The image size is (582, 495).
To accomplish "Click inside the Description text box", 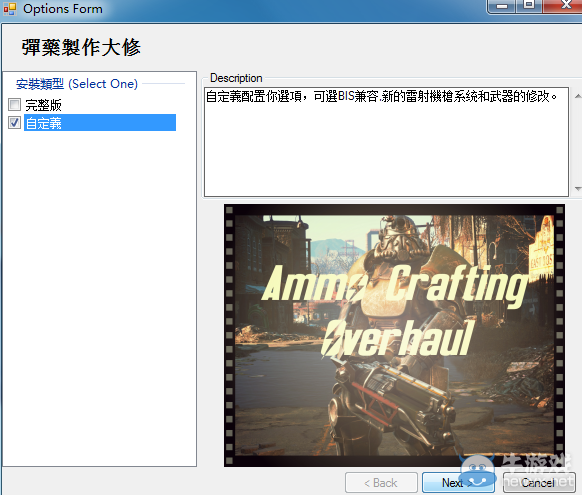I will pos(386,142).
